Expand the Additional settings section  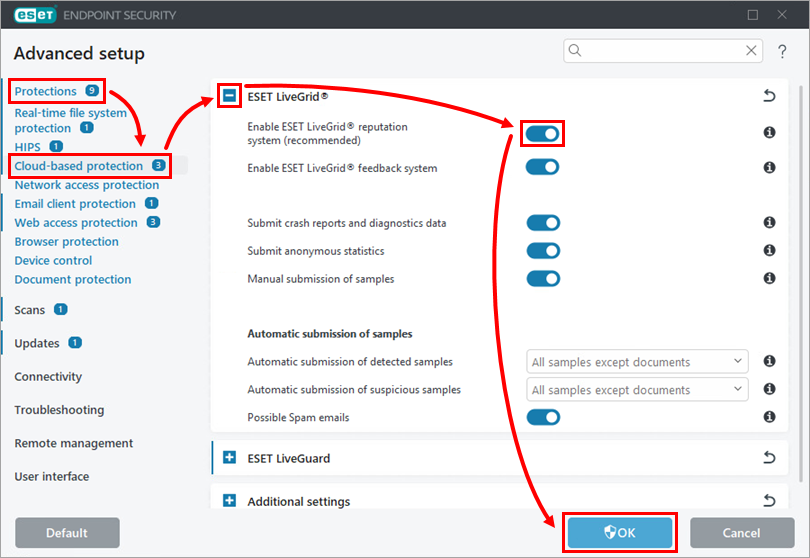click(229, 501)
